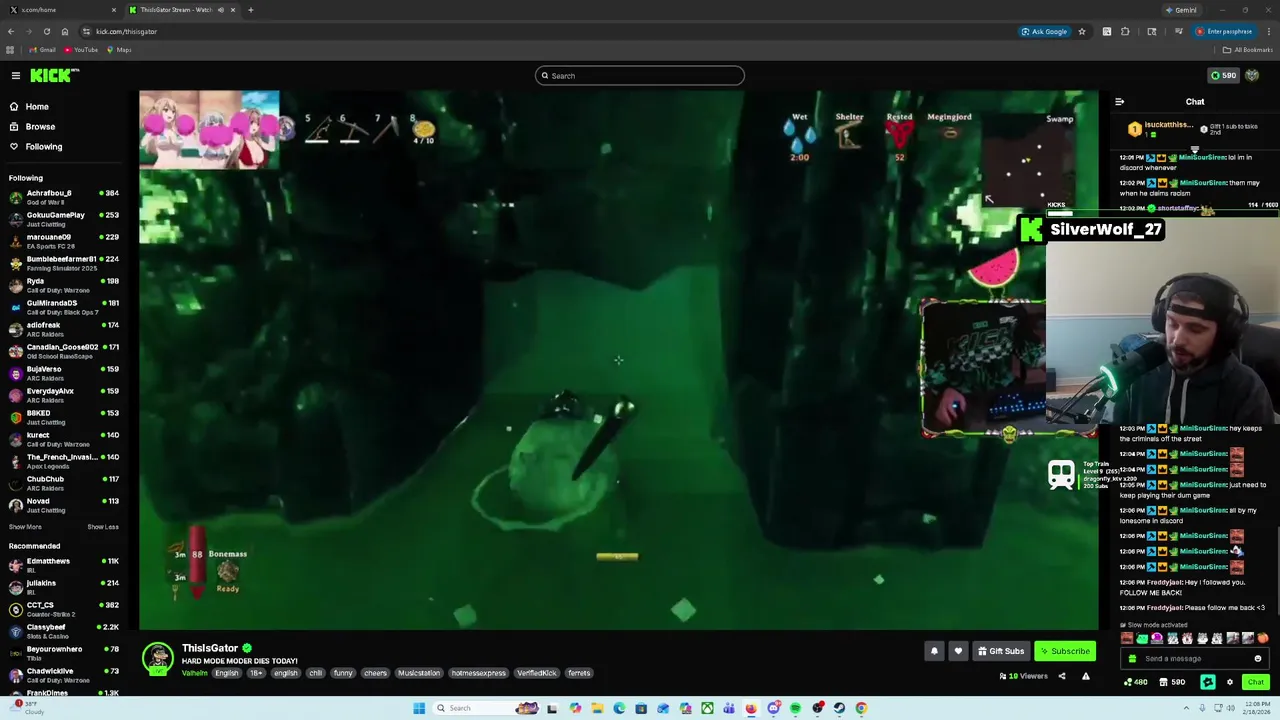Open the share stream icon
This screenshot has width=1280, height=720.
1062,676
